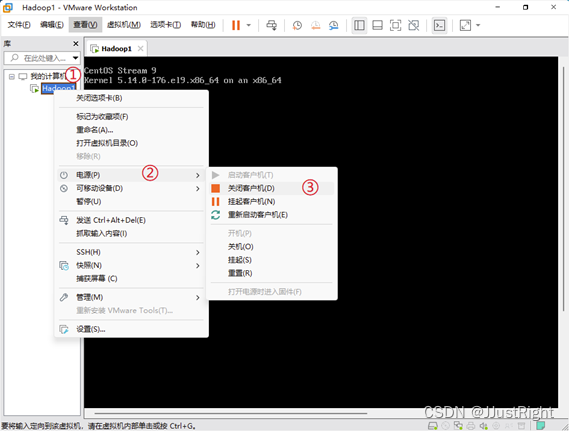Viewport: 569px width, 431px height.
Task: Click the network adapter status bar icon
Action: coord(458,426)
